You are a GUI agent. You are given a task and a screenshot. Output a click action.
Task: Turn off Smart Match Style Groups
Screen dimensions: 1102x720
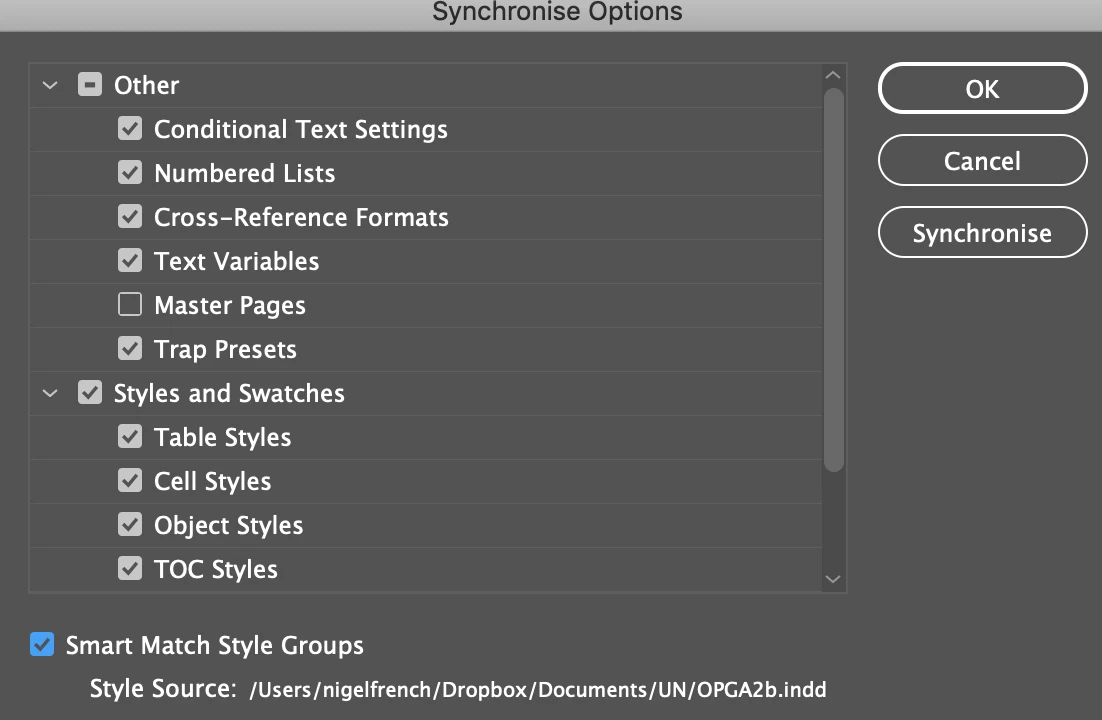42,645
